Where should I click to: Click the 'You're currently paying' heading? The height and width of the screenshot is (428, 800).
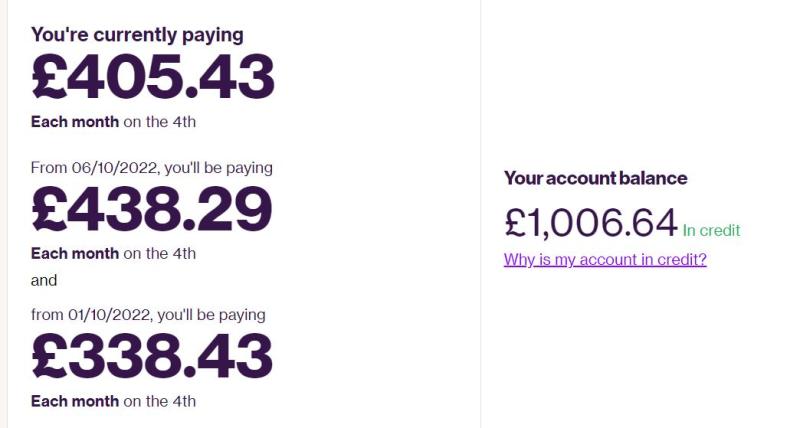[x=137, y=35]
